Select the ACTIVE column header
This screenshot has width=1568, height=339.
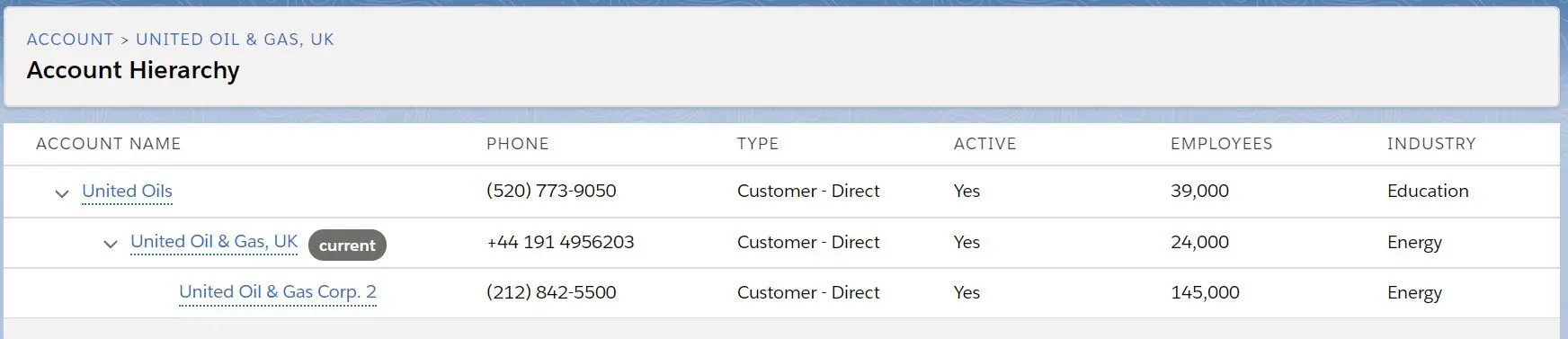985,144
